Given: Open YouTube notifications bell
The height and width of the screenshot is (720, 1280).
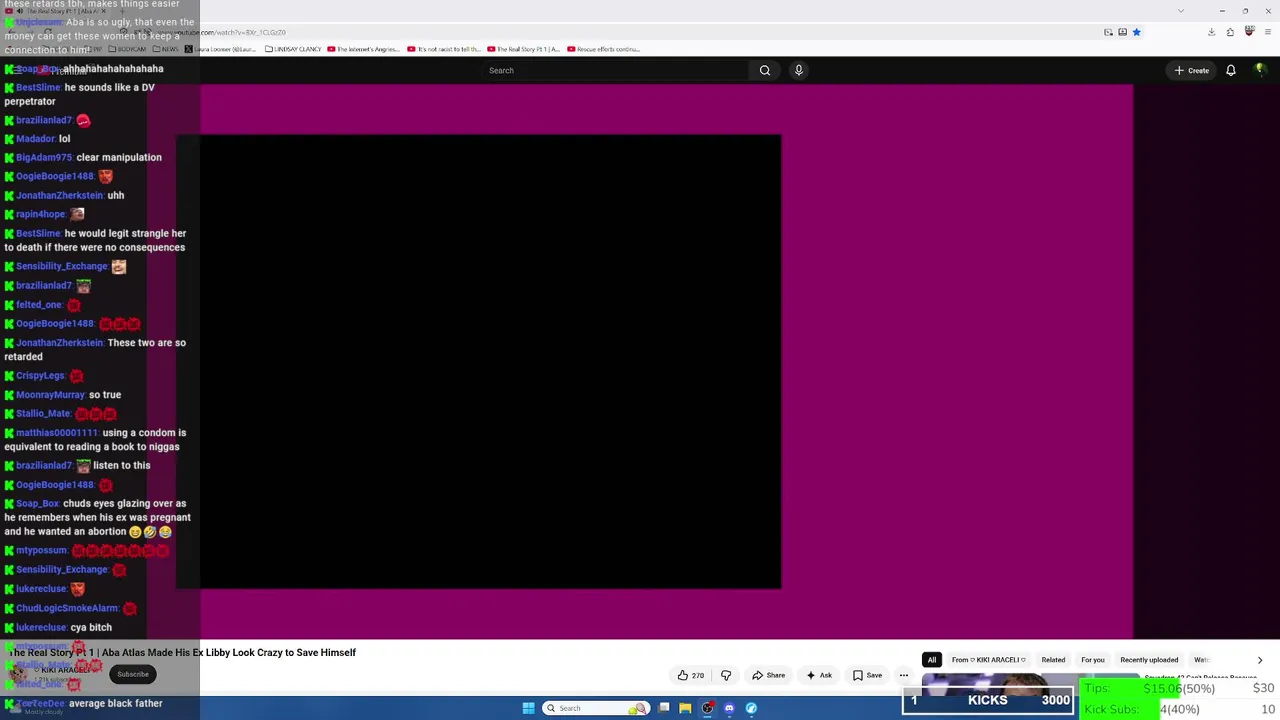Looking at the screenshot, I should [1231, 70].
